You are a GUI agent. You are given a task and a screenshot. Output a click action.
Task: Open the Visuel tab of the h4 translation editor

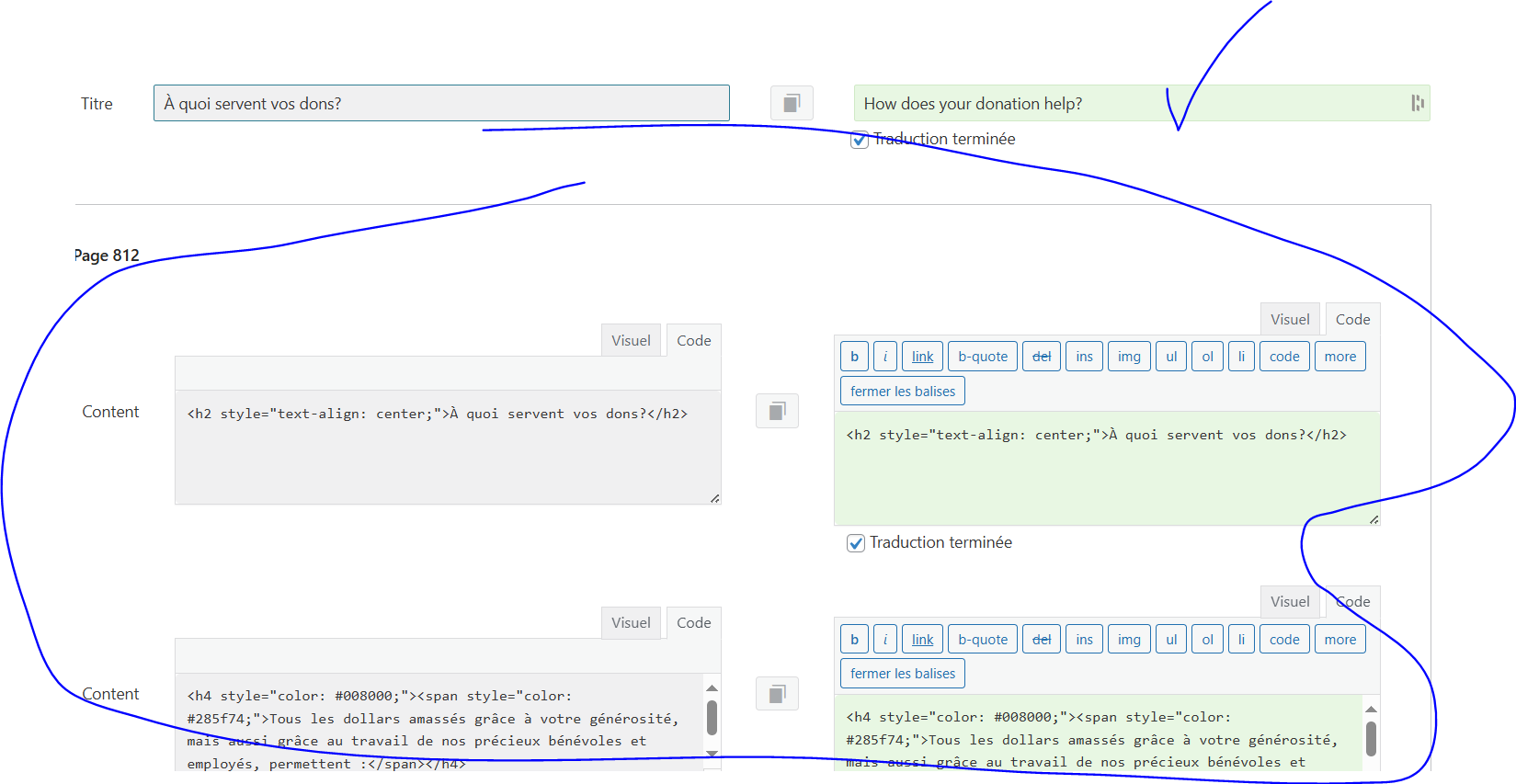coord(1290,601)
